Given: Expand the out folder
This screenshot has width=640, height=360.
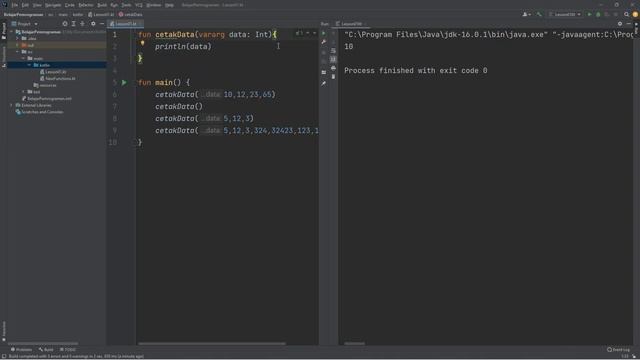Looking at the screenshot, I should [18, 45].
